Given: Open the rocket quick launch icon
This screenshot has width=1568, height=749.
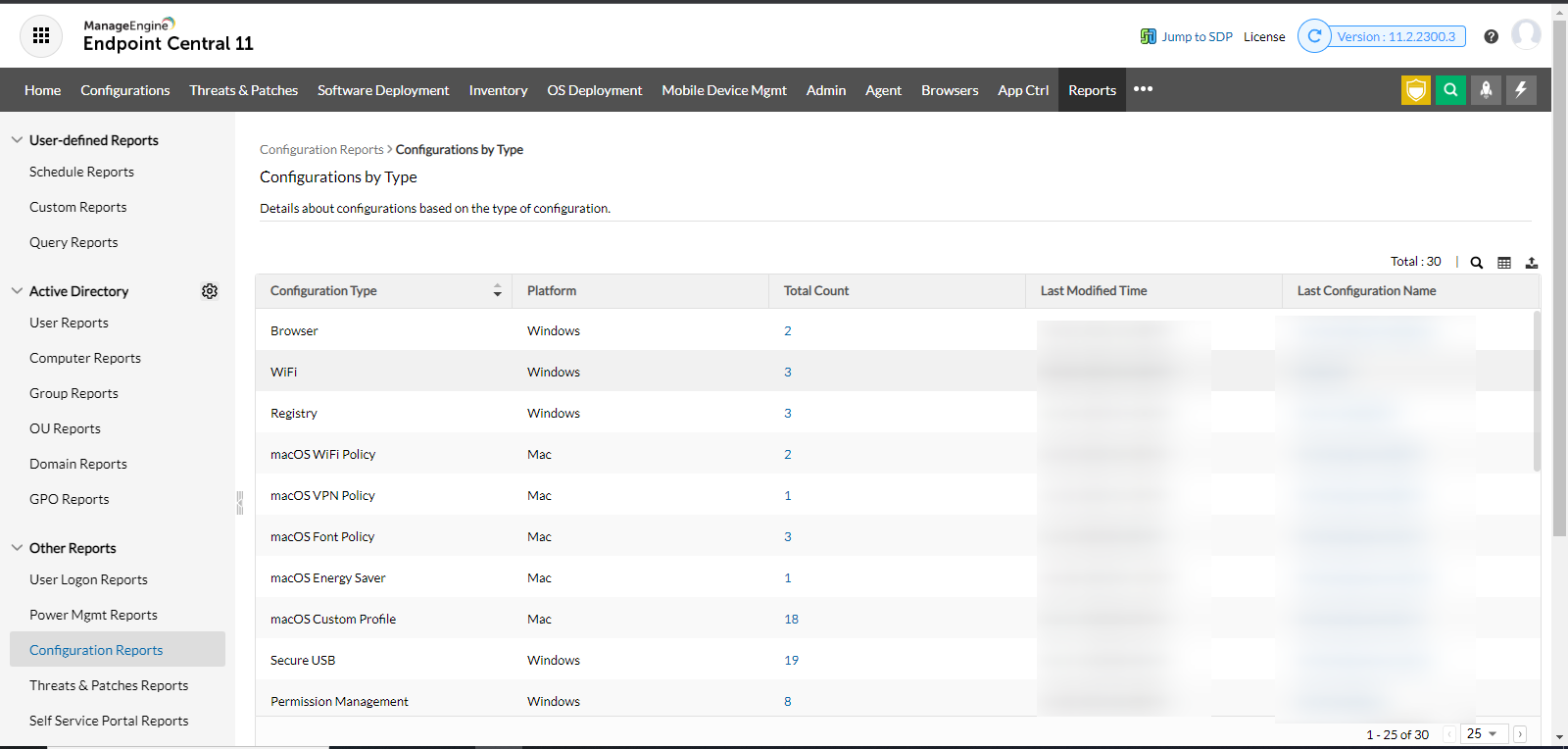Looking at the screenshot, I should pos(1486,90).
